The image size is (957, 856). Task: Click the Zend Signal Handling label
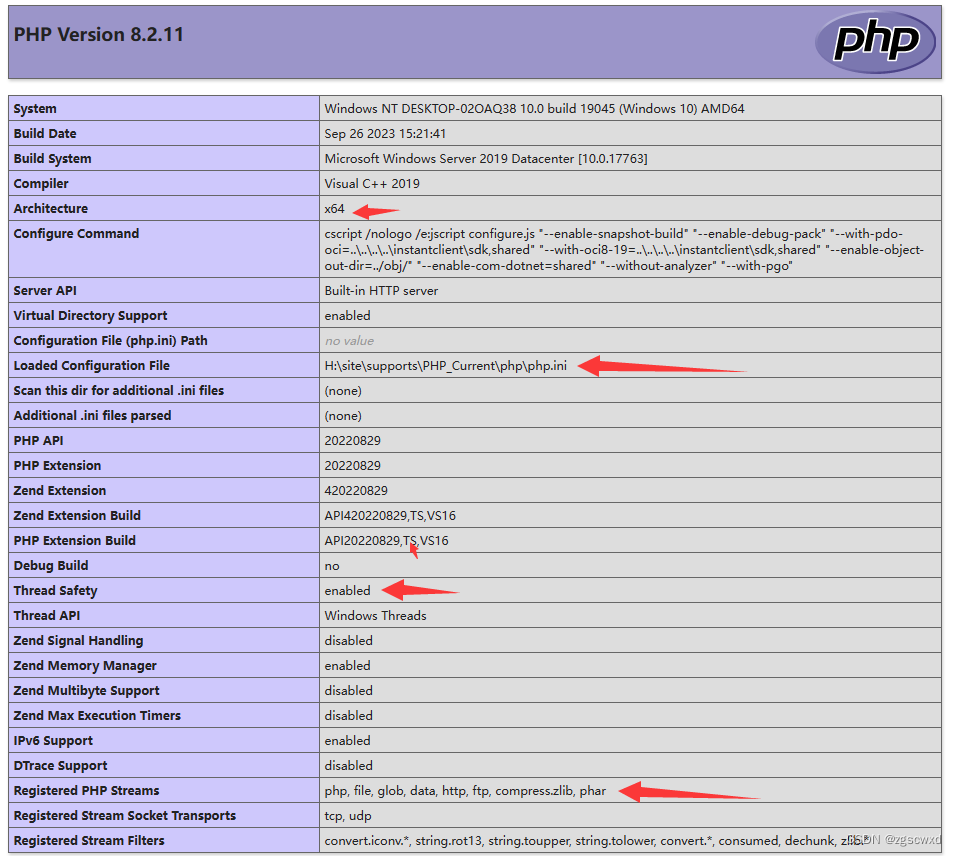[78, 641]
